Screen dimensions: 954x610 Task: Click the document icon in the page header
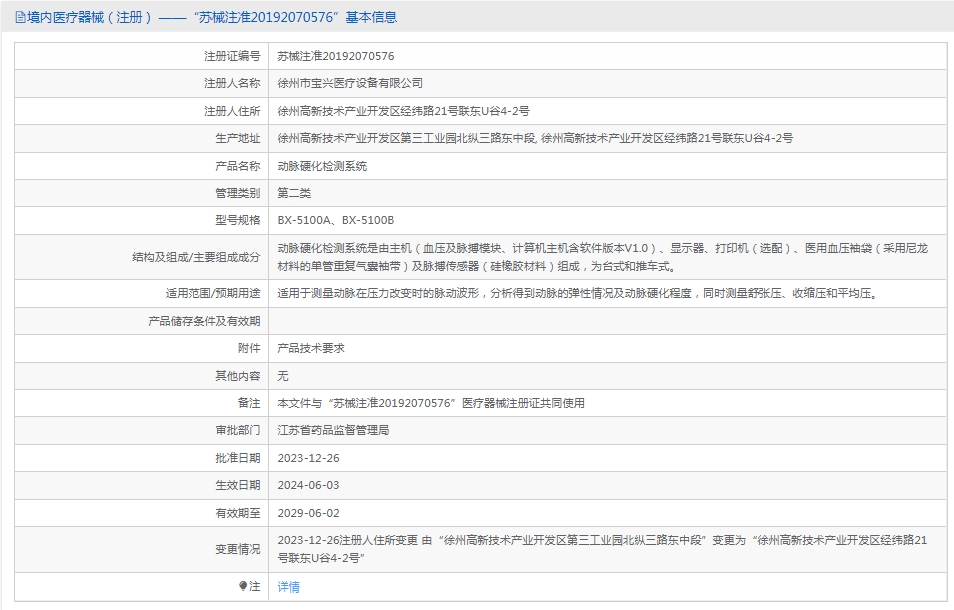(x=20, y=18)
